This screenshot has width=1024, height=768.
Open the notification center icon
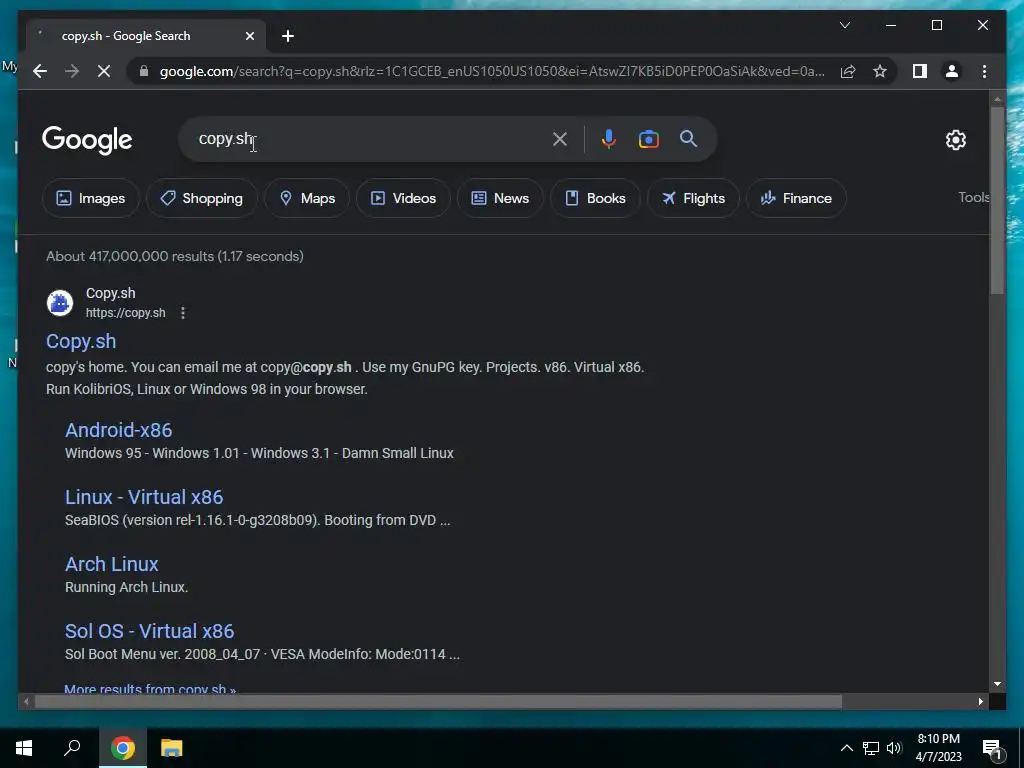(992, 749)
